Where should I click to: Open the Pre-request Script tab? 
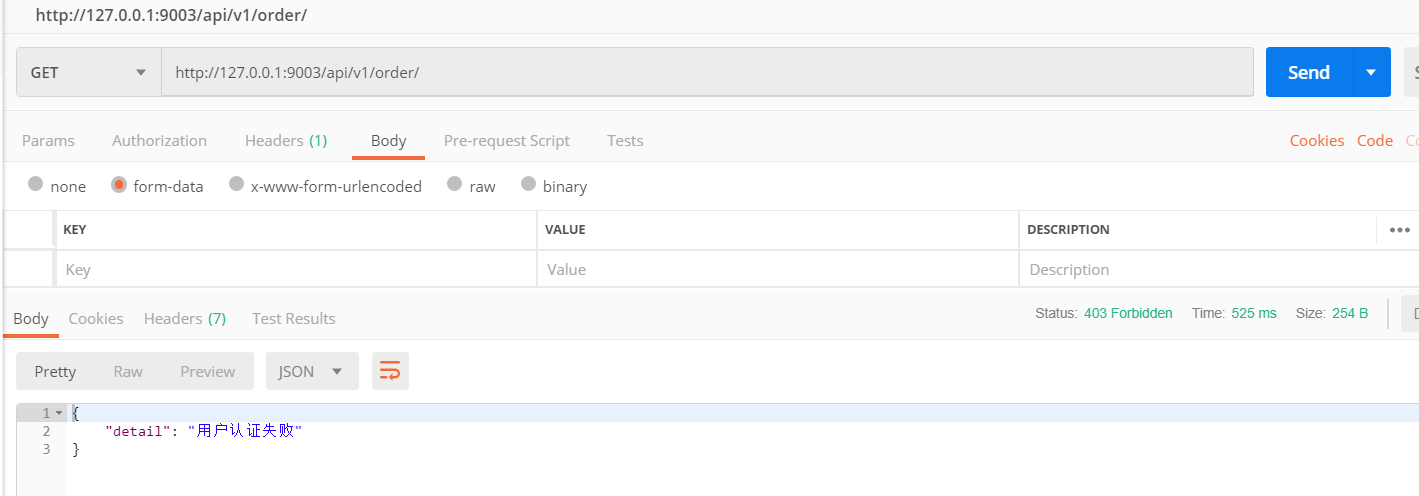coord(507,141)
